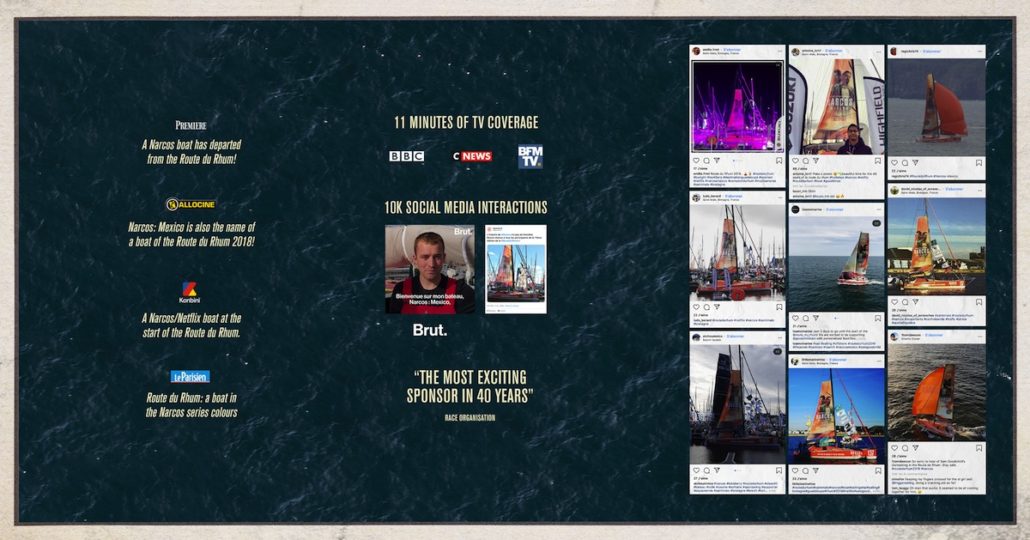Bookmark the dark harbor boats post
Screen dimensions: 1030x540
(x=779, y=470)
